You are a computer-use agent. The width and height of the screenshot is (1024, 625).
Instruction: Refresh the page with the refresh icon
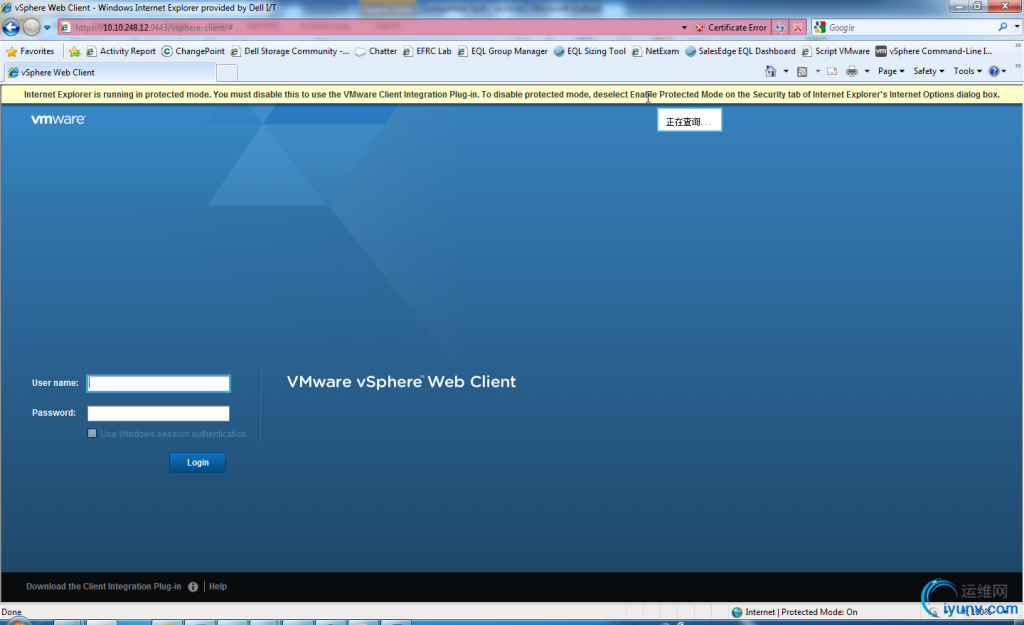780,27
